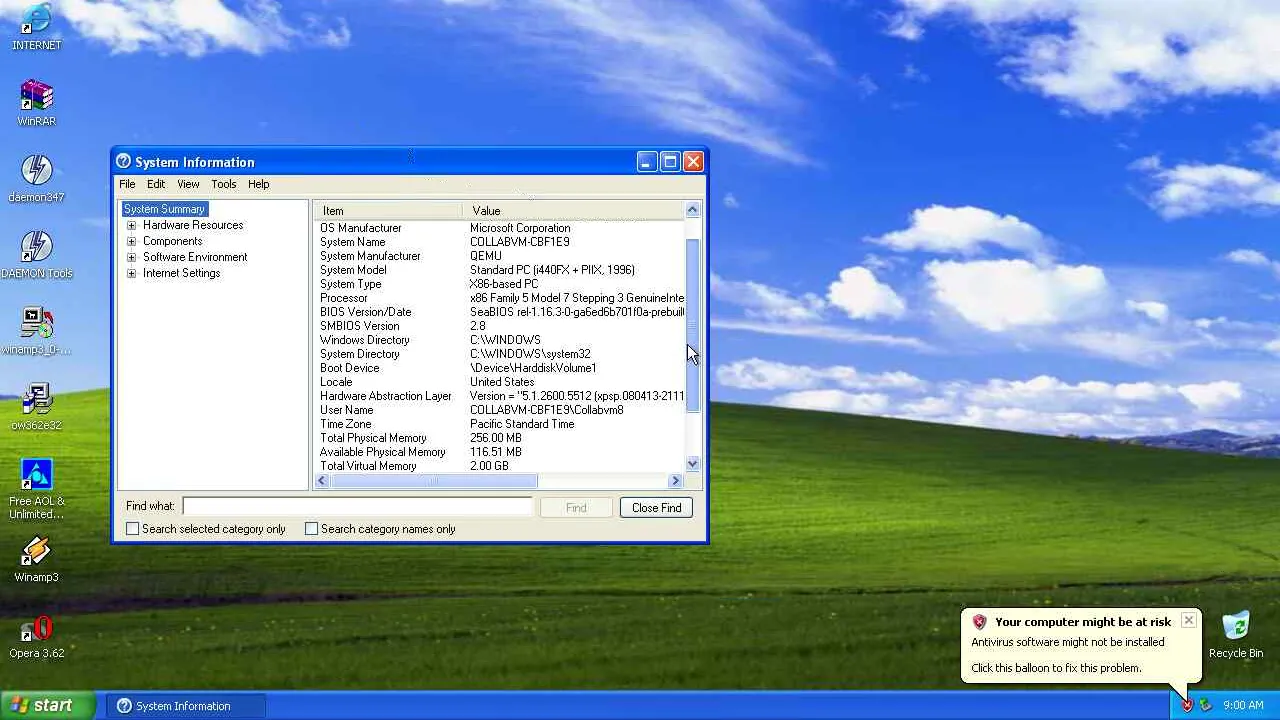Click the red security shield tray icon
This screenshot has height=720, width=1280.
point(1187,705)
